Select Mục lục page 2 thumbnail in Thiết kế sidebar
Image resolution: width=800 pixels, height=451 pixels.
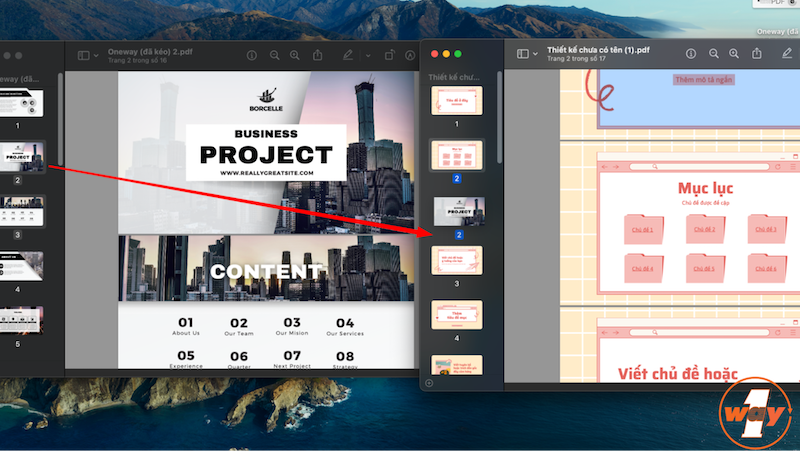(457, 155)
